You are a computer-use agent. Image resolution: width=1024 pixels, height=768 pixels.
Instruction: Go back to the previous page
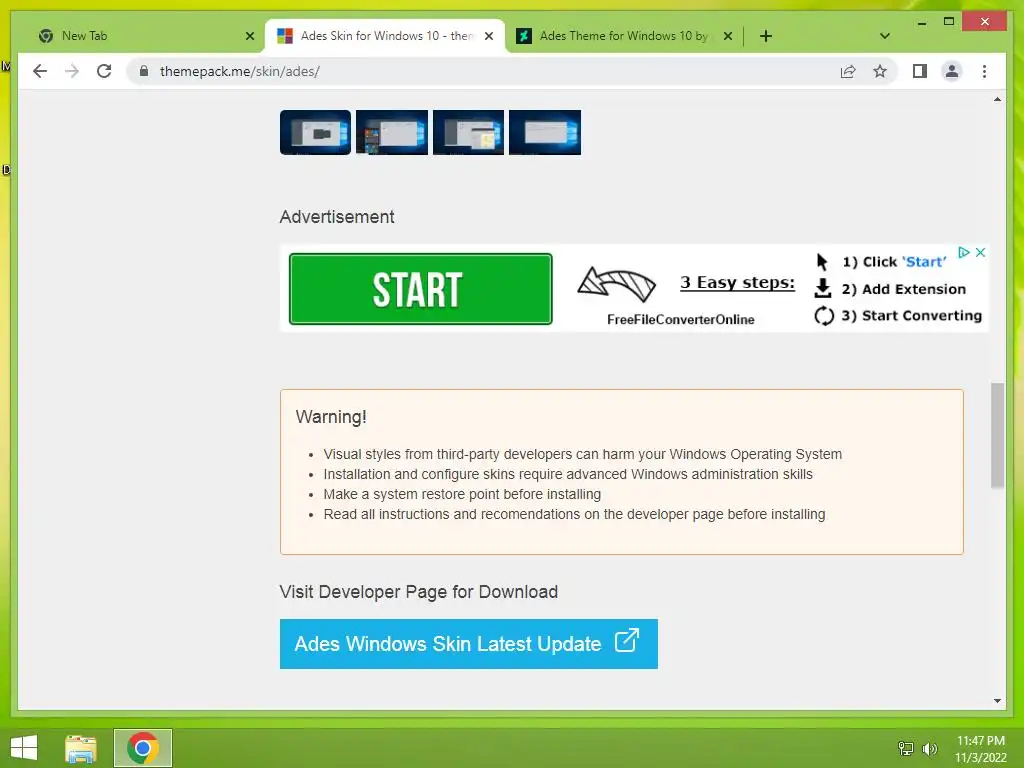40,71
